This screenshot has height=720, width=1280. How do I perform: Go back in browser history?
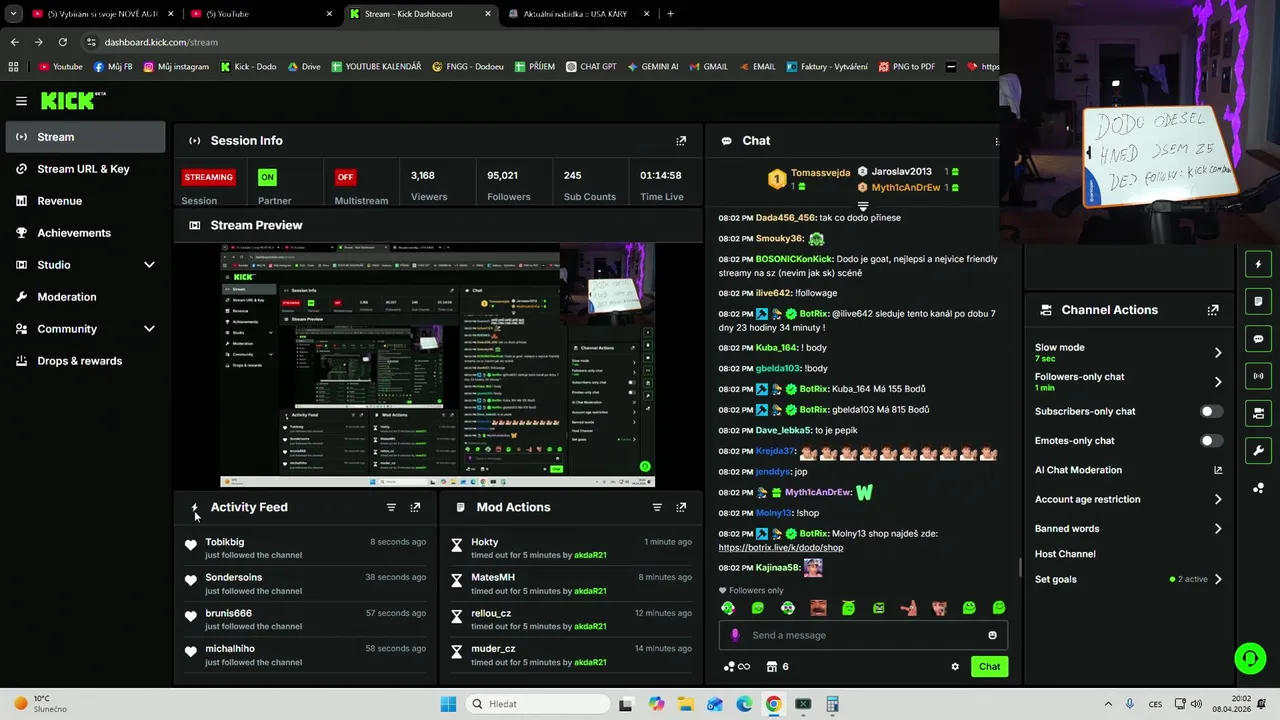pyautogui.click(x=14, y=42)
